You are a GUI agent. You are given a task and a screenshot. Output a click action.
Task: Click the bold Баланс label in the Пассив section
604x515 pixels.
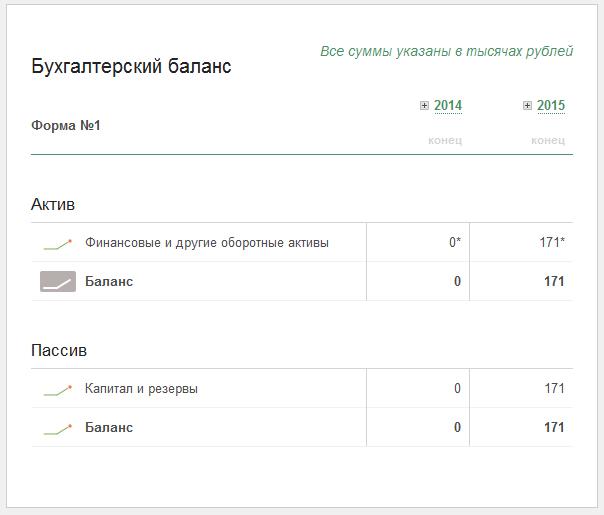[109, 428]
